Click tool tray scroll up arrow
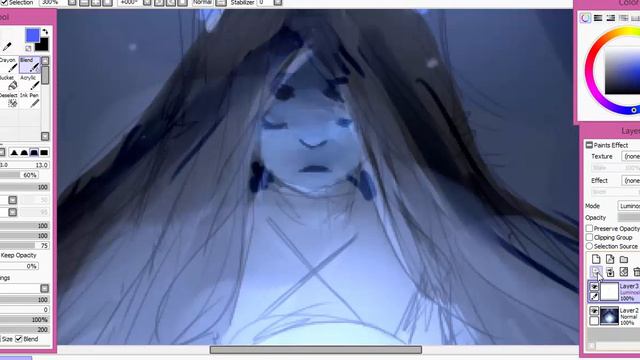This screenshot has width=640, height=360. 45,61
